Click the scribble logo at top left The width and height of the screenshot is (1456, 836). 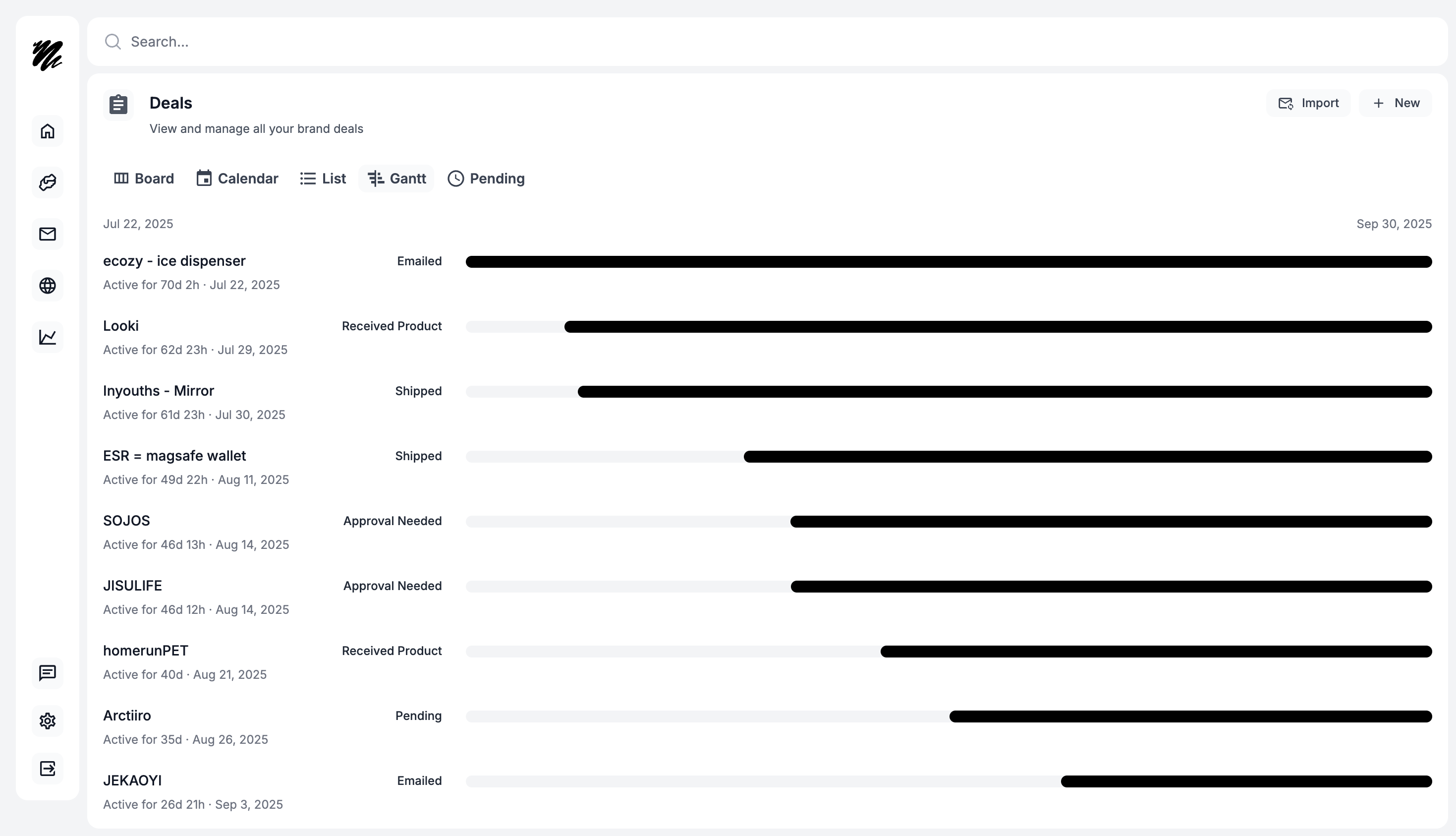coord(48,56)
